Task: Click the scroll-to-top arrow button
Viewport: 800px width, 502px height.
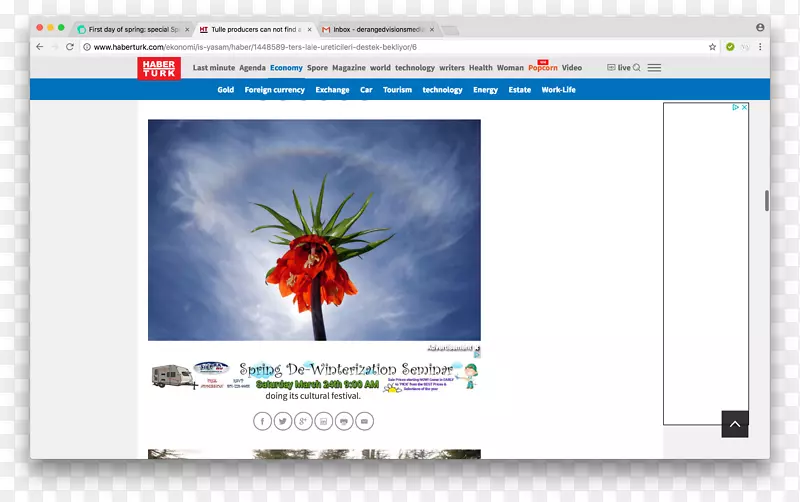Action: [x=735, y=424]
